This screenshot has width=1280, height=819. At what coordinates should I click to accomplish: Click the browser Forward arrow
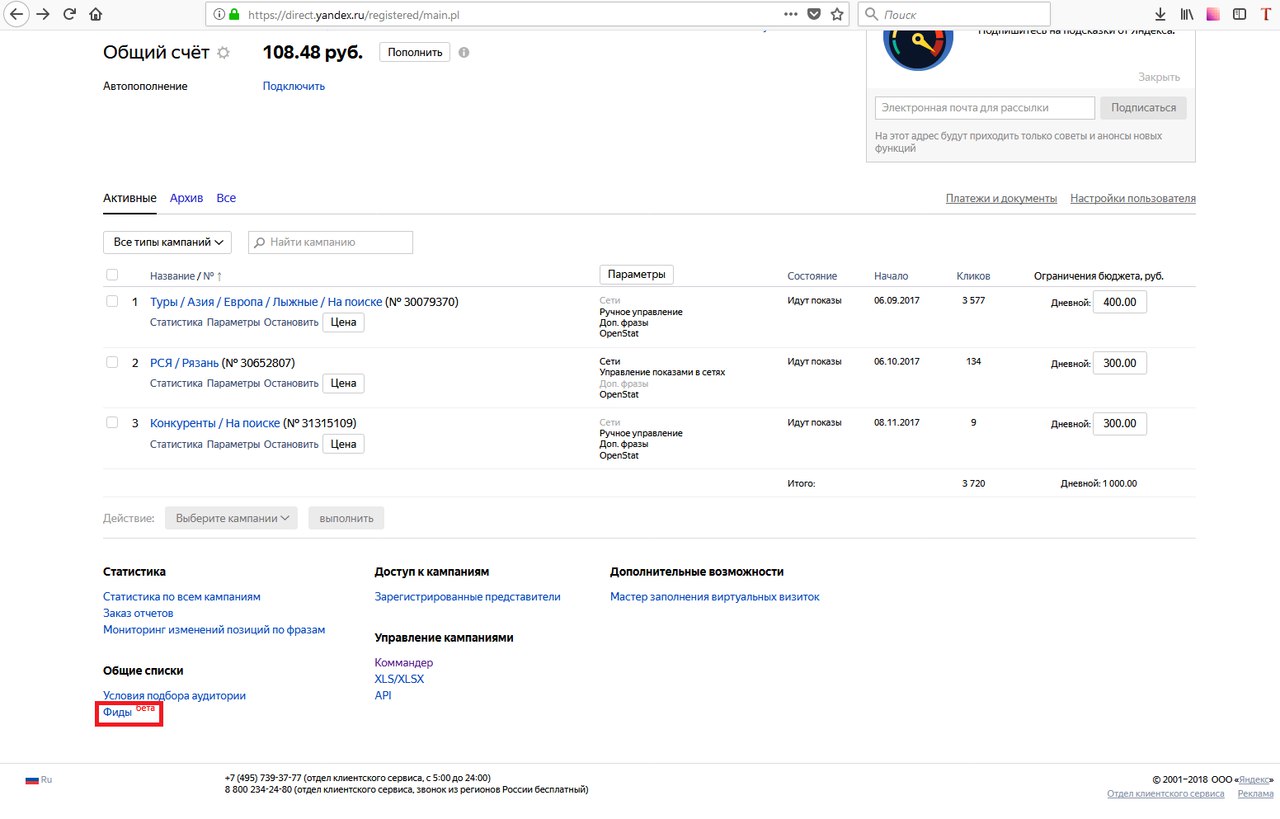coord(43,14)
